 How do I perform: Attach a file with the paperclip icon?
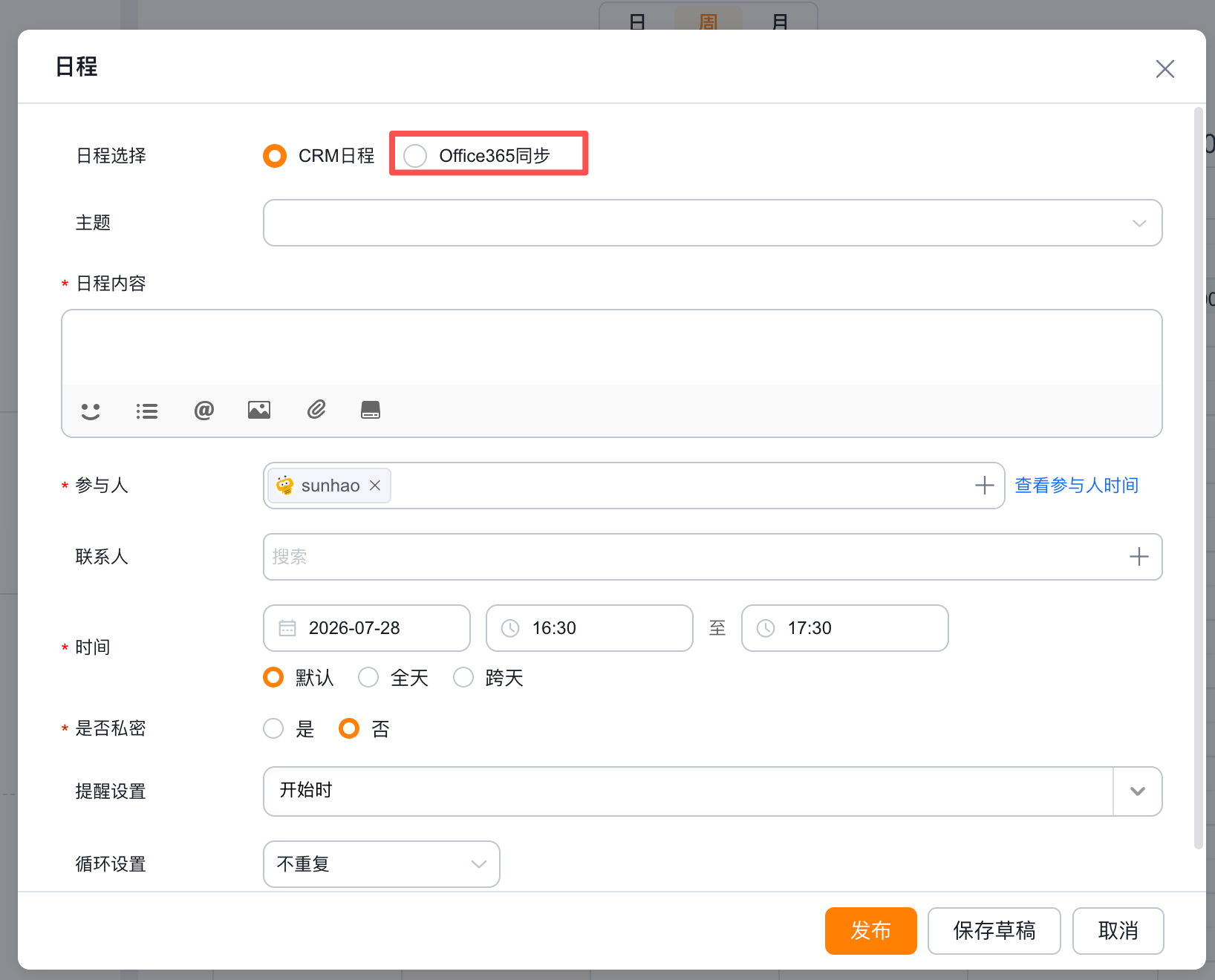pos(316,409)
